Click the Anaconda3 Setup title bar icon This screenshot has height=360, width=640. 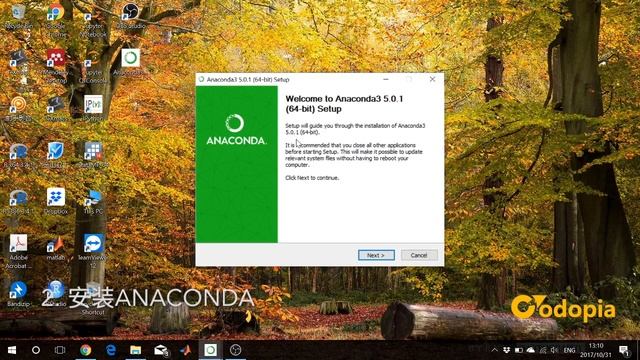click(x=201, y=79)
